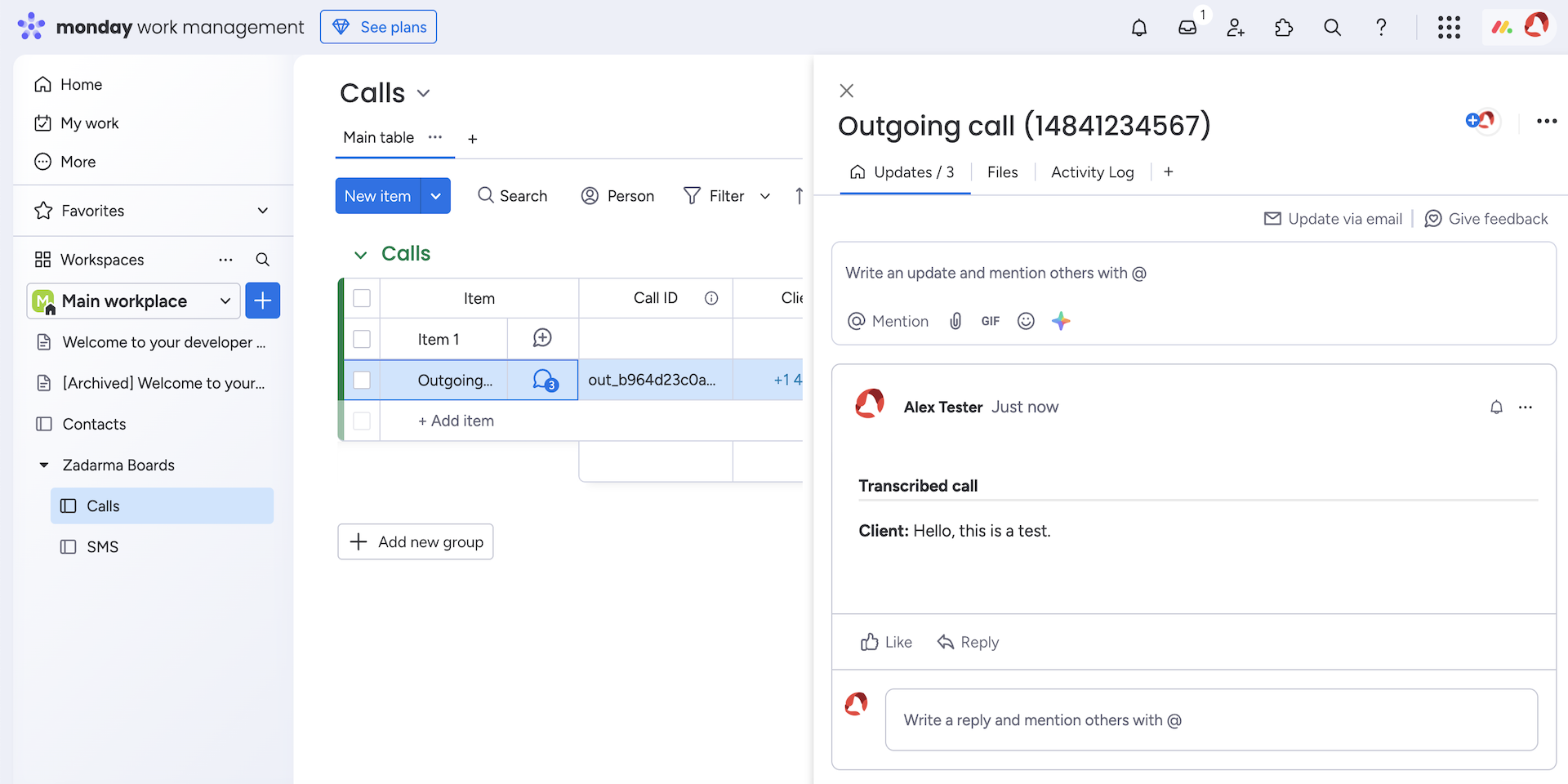Expand the Favorites section

(263, 211)
